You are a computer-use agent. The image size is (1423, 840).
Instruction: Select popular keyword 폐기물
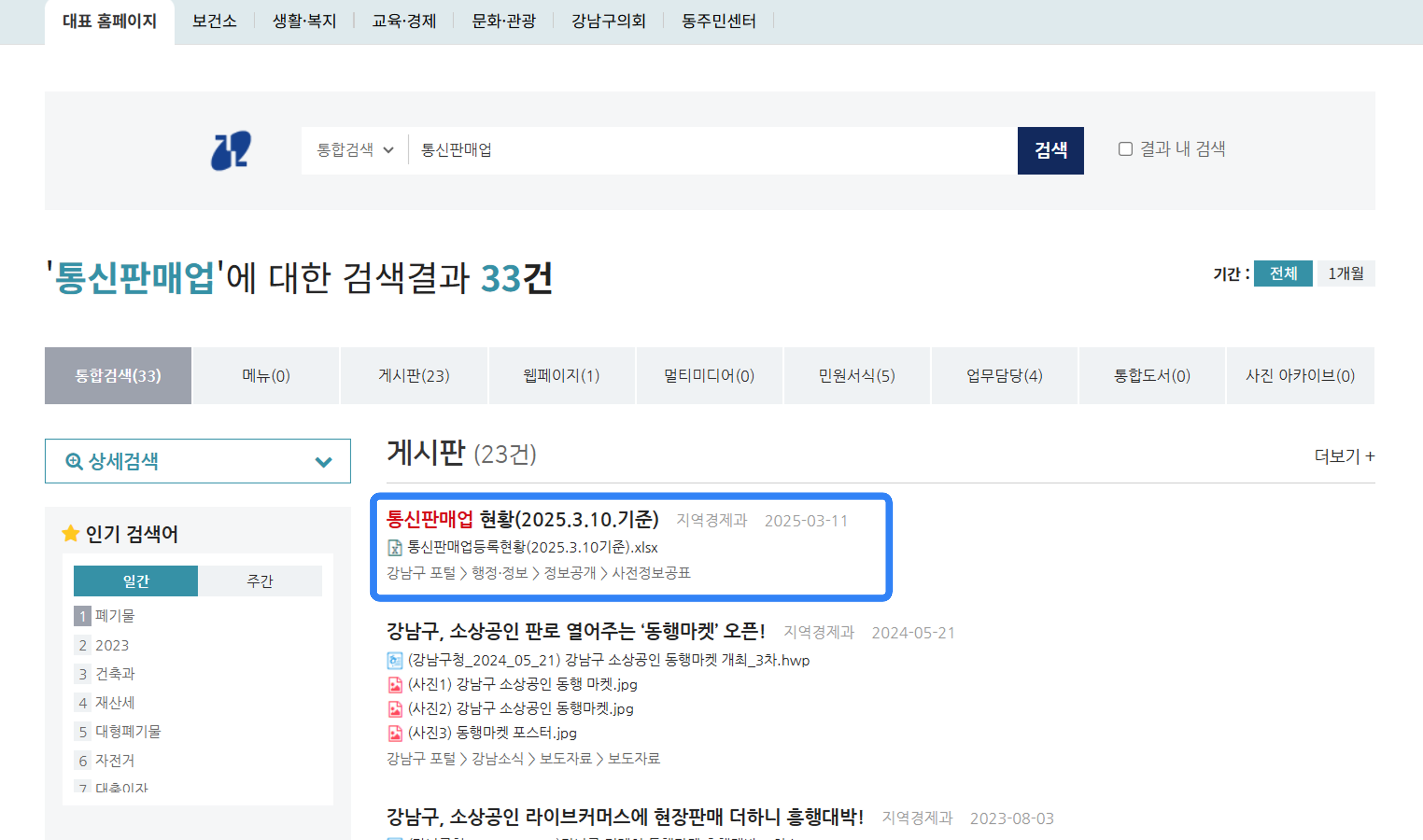click(115, 616)
